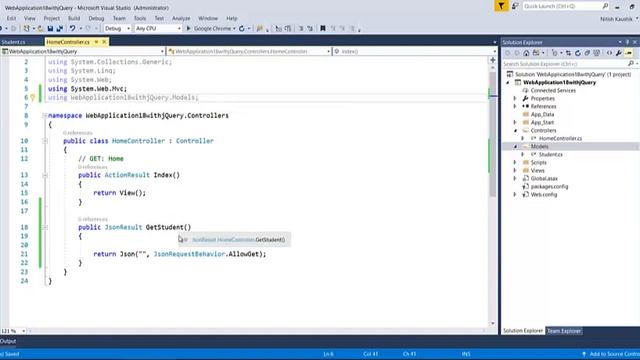Open the Tools menu

[140, 18]
